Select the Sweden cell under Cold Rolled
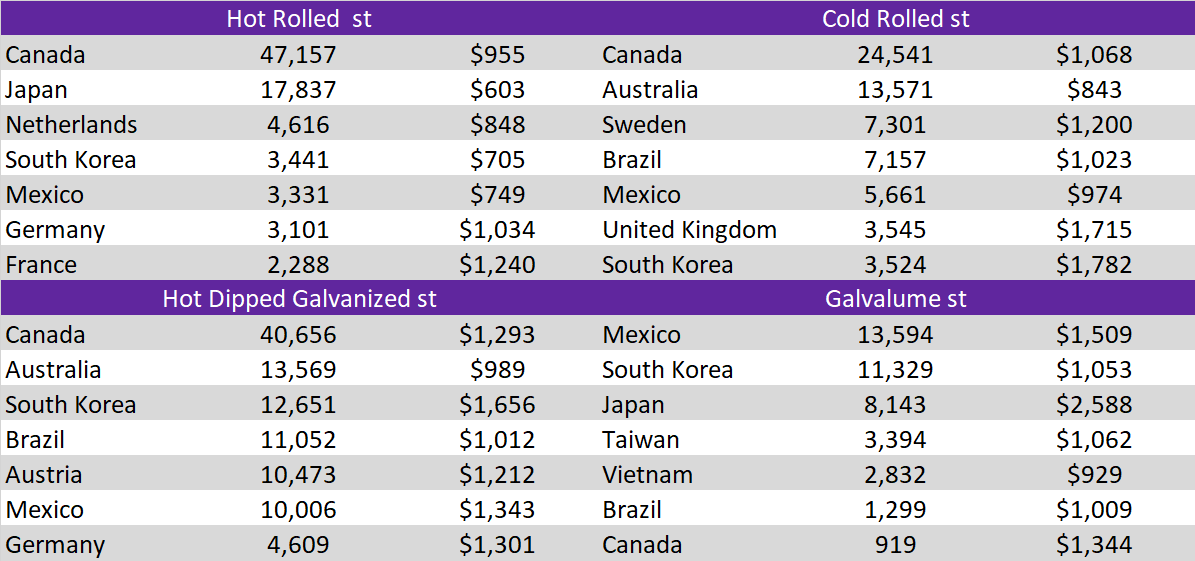The image size is (1195, 561). click(x=644, y=125)
